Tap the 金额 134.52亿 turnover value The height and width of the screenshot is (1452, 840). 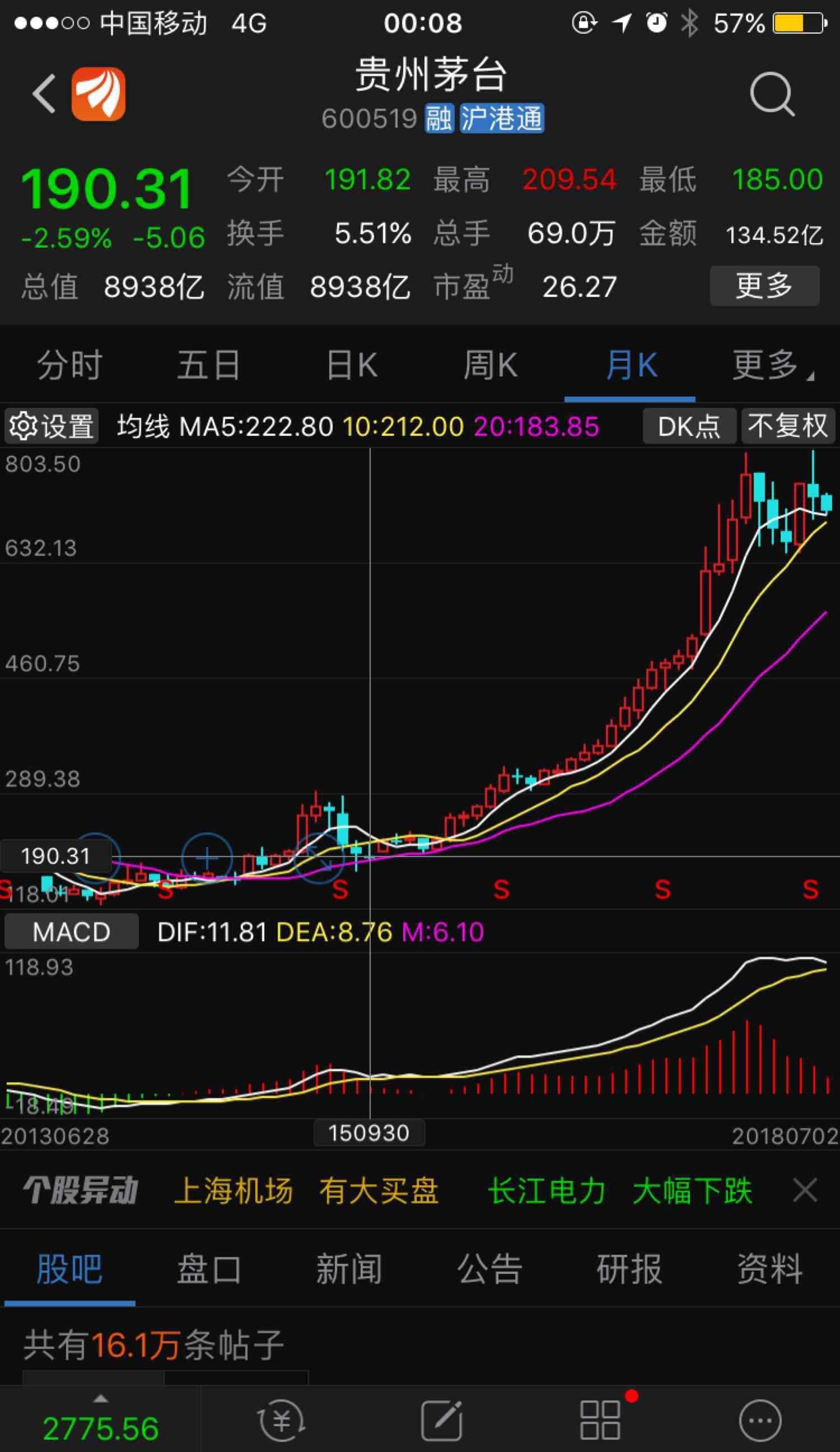click(774, 235)
